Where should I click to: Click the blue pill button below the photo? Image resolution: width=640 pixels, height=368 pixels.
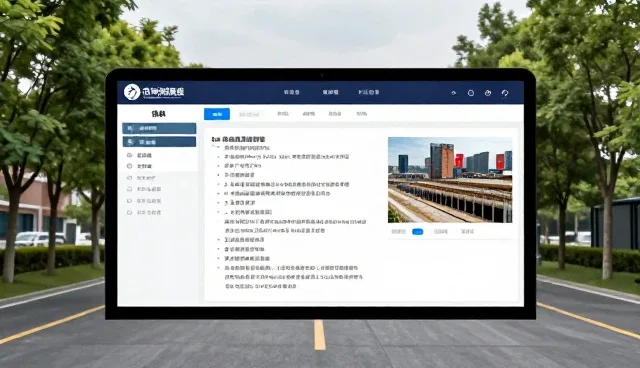(418, 232)
